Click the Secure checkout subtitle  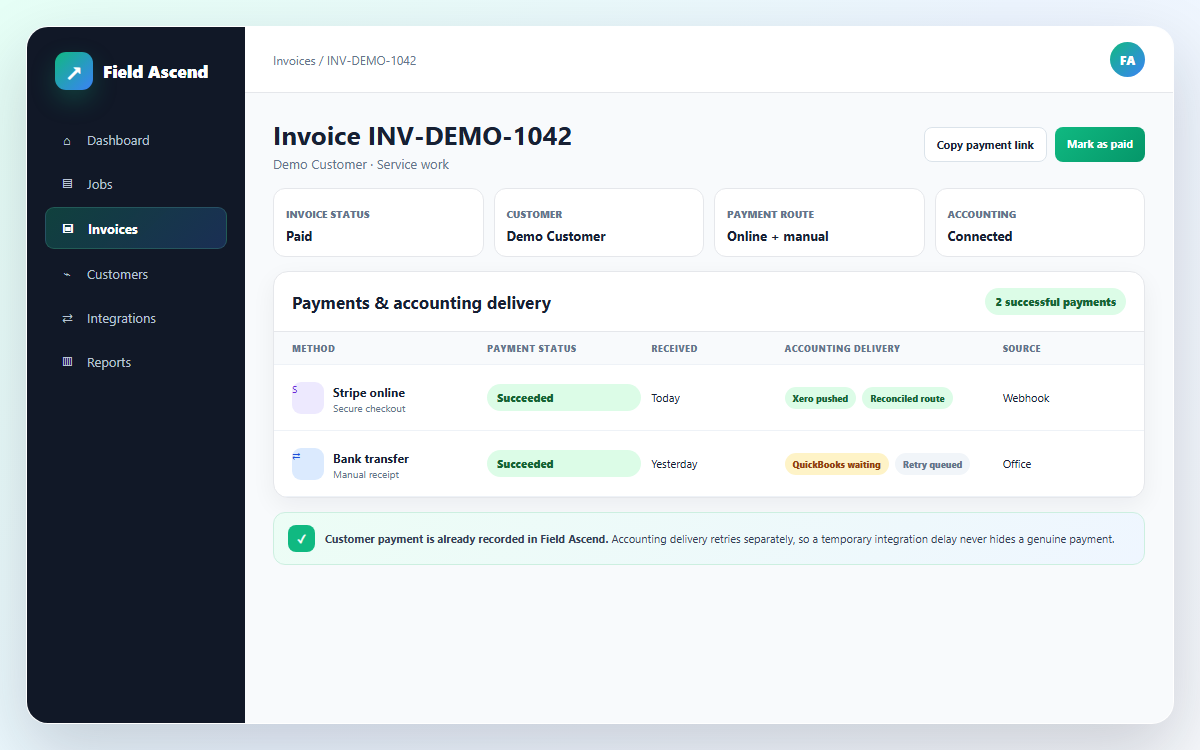pos(369,409)
